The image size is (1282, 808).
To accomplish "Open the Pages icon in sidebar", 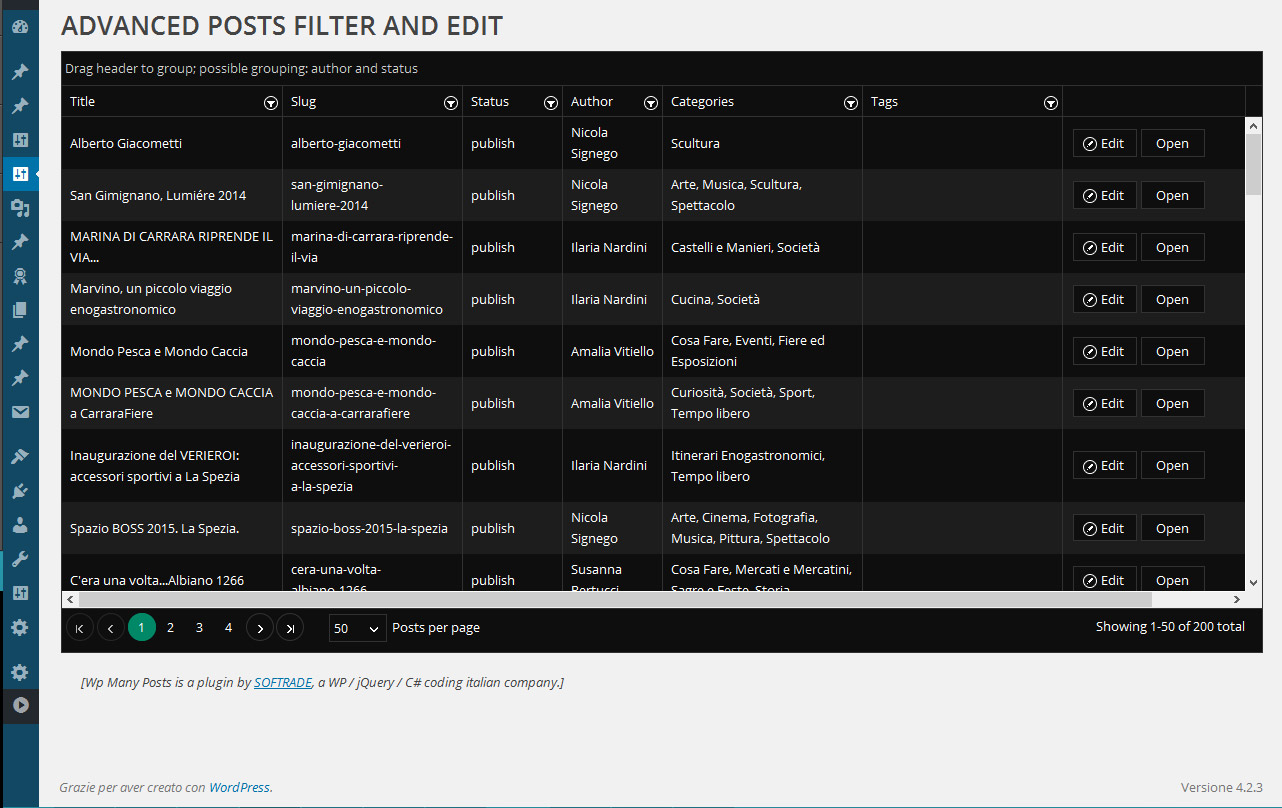I will click(x=20, y=310).
